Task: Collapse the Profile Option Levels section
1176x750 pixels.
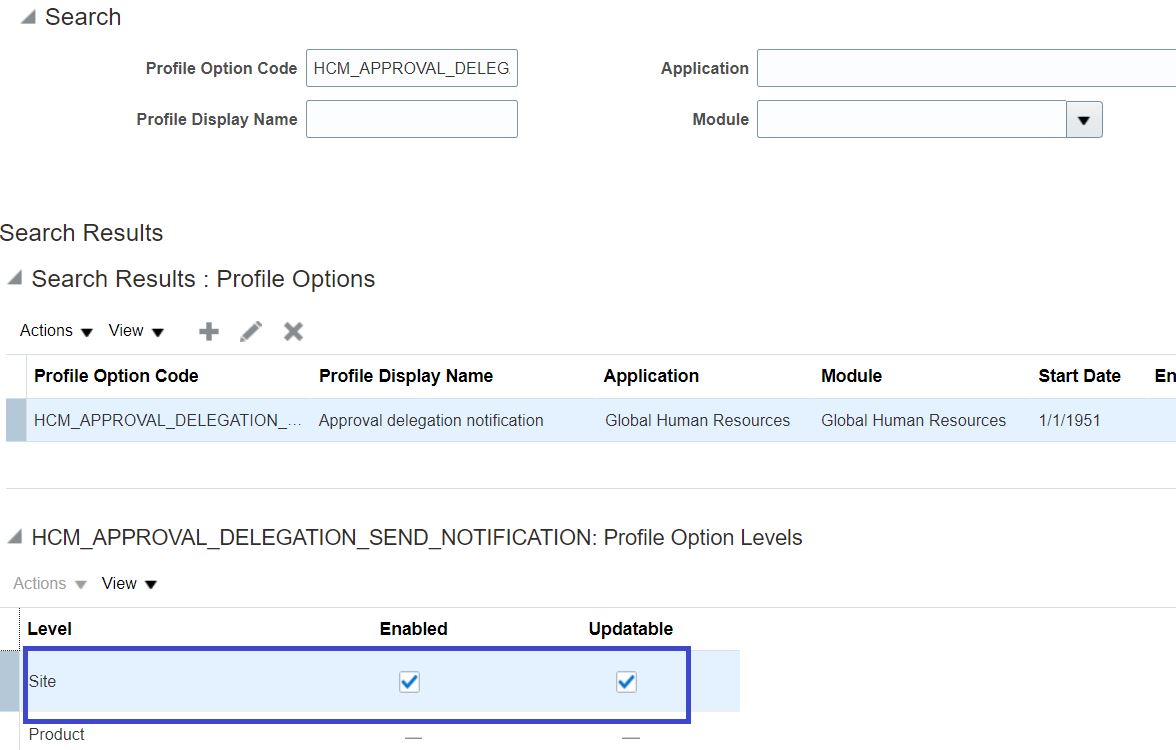Action: 15,538
